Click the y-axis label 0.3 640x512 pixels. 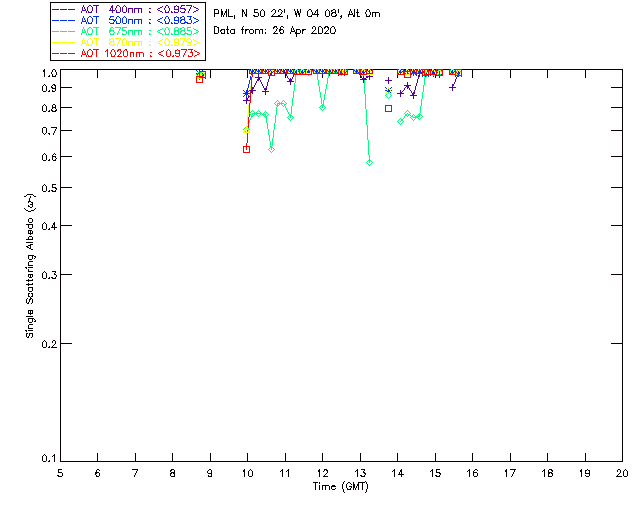coord(49,275)
